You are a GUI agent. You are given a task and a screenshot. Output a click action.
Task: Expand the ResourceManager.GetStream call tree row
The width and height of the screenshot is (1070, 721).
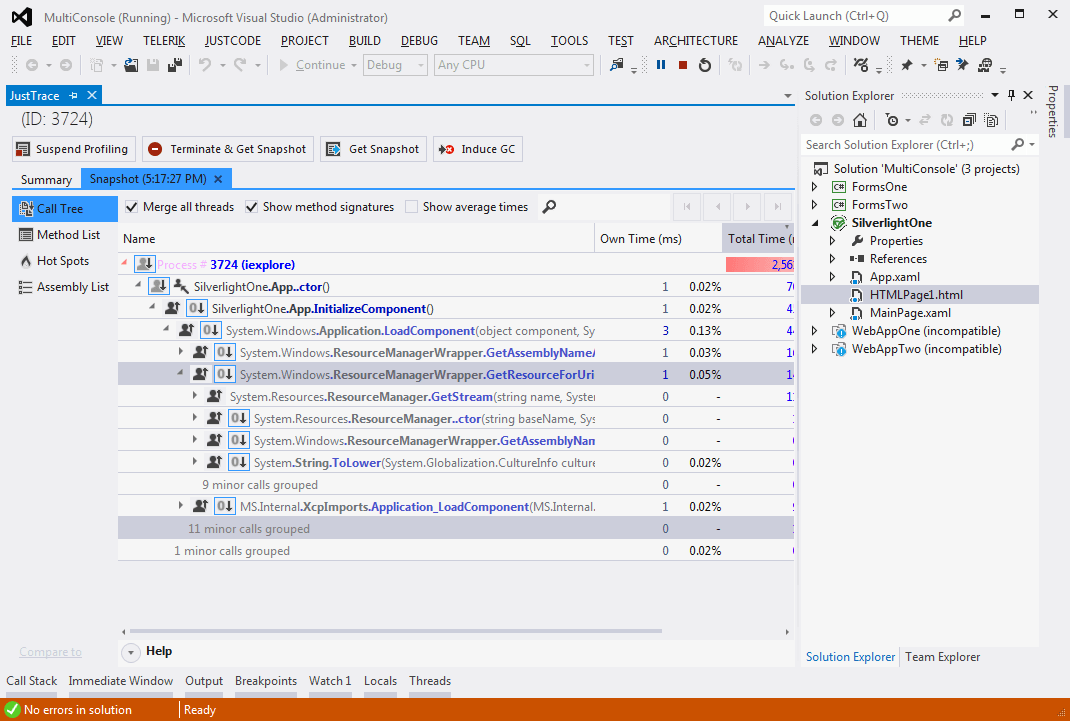pyautogui.click(x=194, y=396)
